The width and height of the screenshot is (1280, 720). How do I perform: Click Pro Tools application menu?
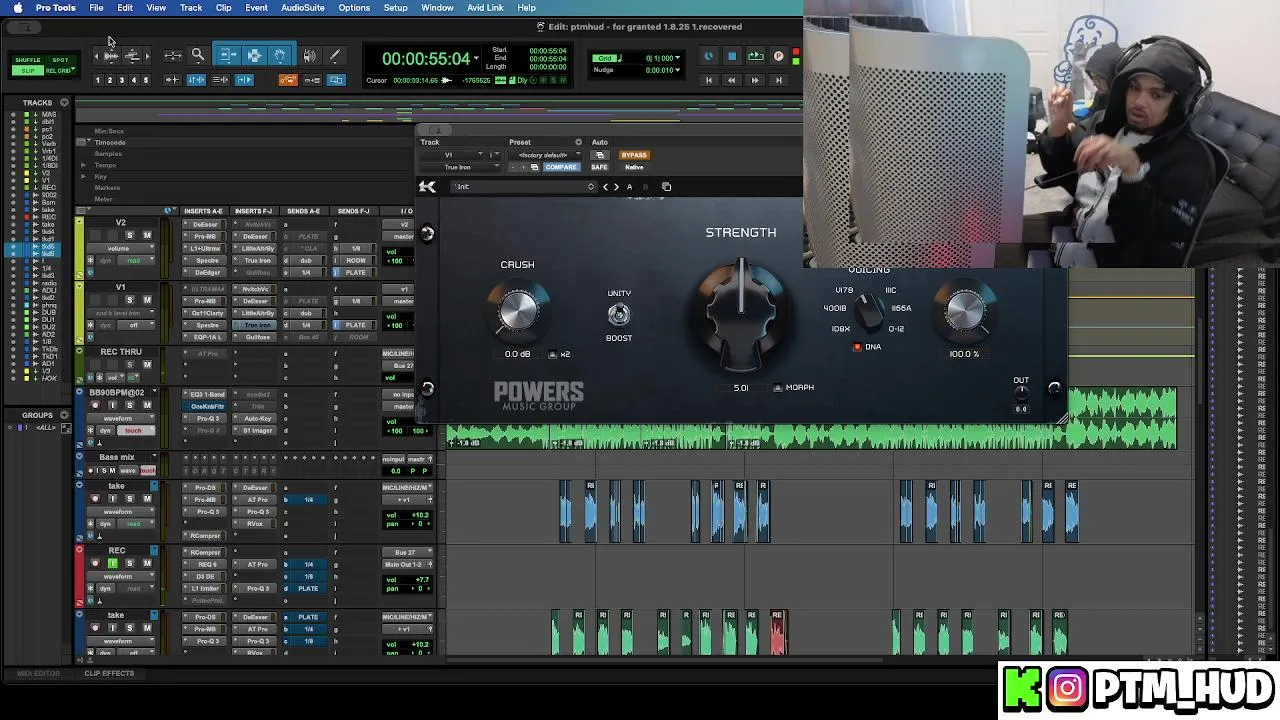[x=55, y=8]
